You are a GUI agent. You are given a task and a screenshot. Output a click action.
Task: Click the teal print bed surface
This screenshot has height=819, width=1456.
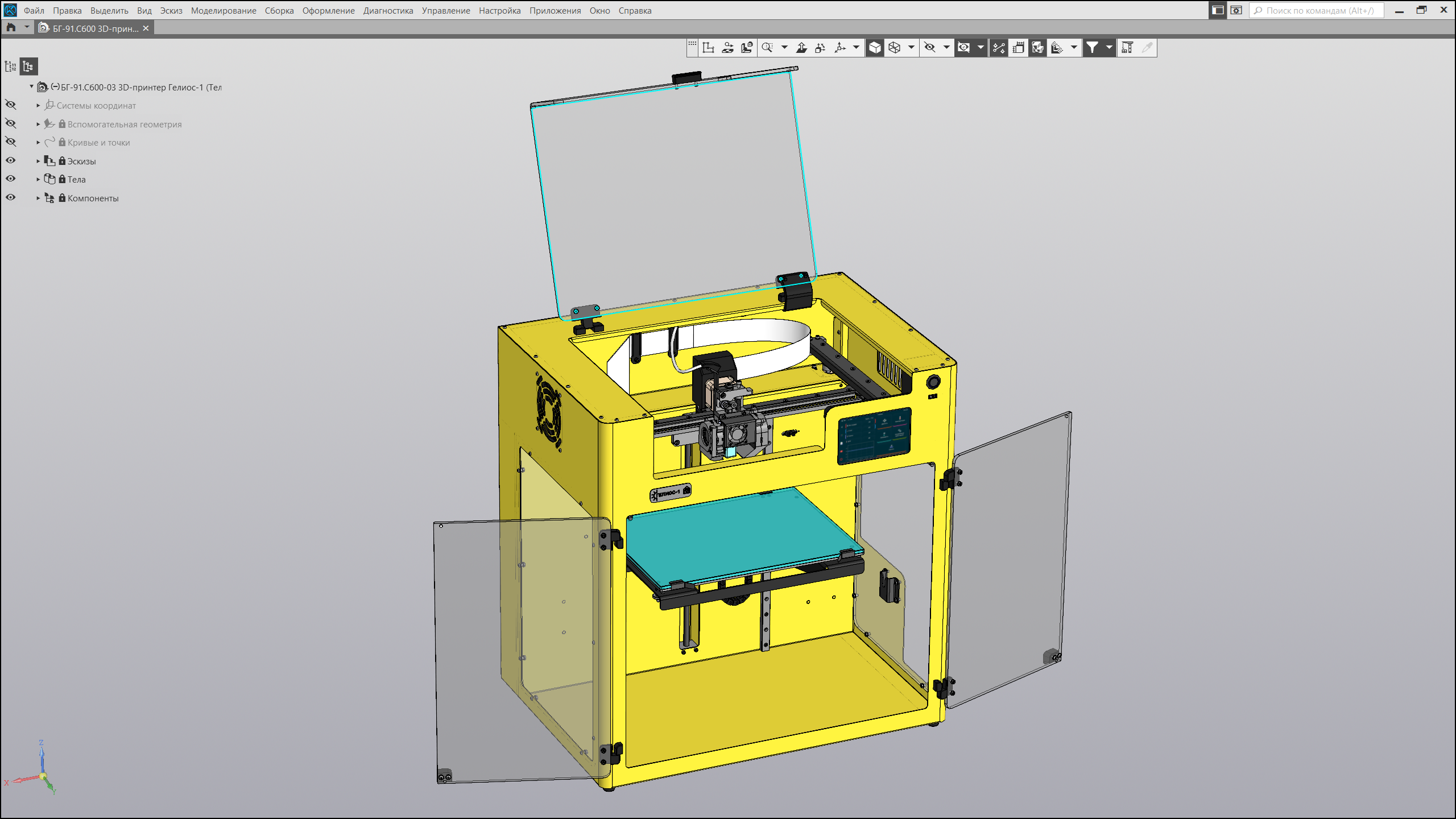(739, 535)
